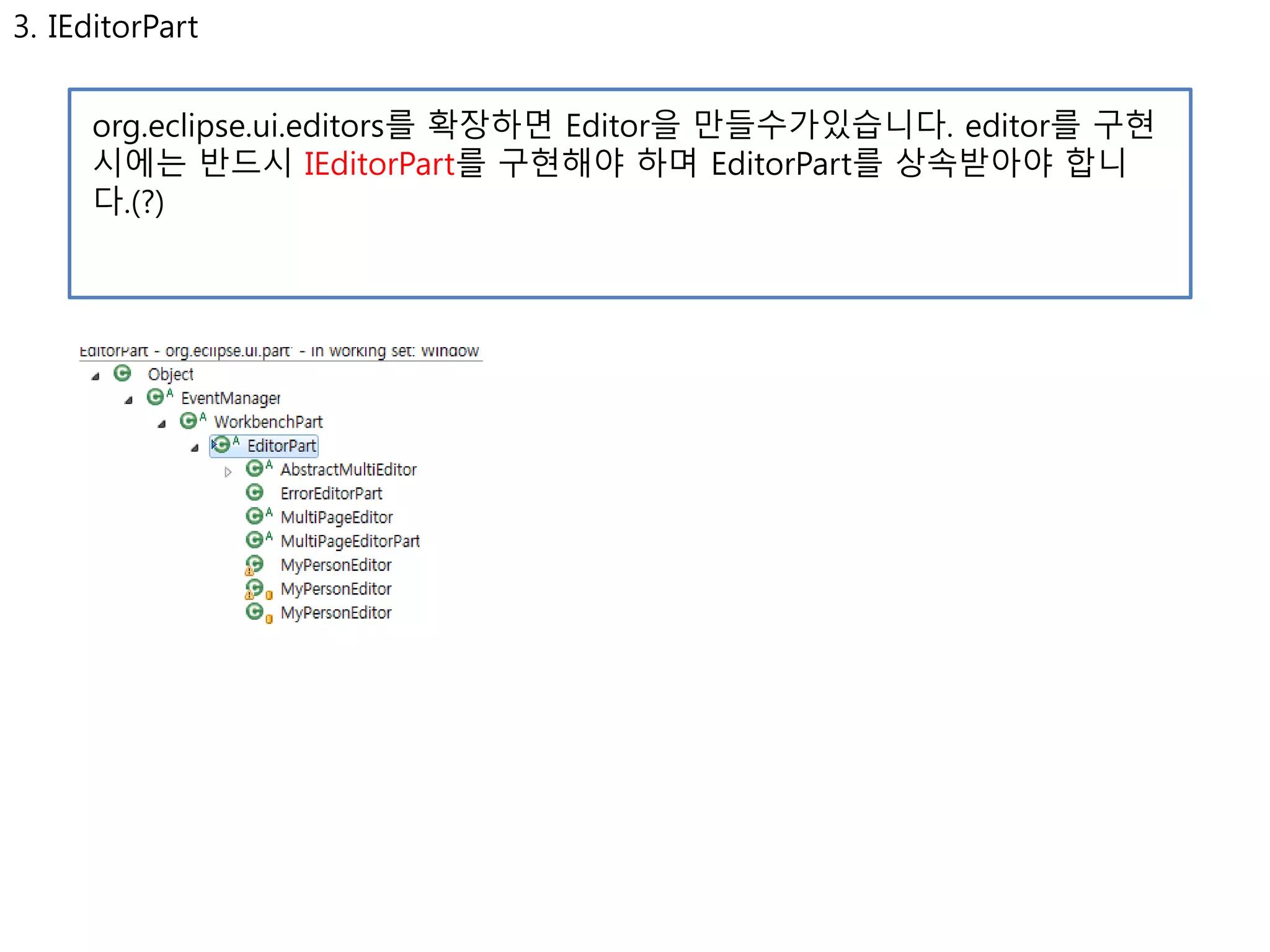Select MultiPageEditor in the hierarchy
Image resolution: width=1270 pixels, height=952 pixels.
(337, 517)
